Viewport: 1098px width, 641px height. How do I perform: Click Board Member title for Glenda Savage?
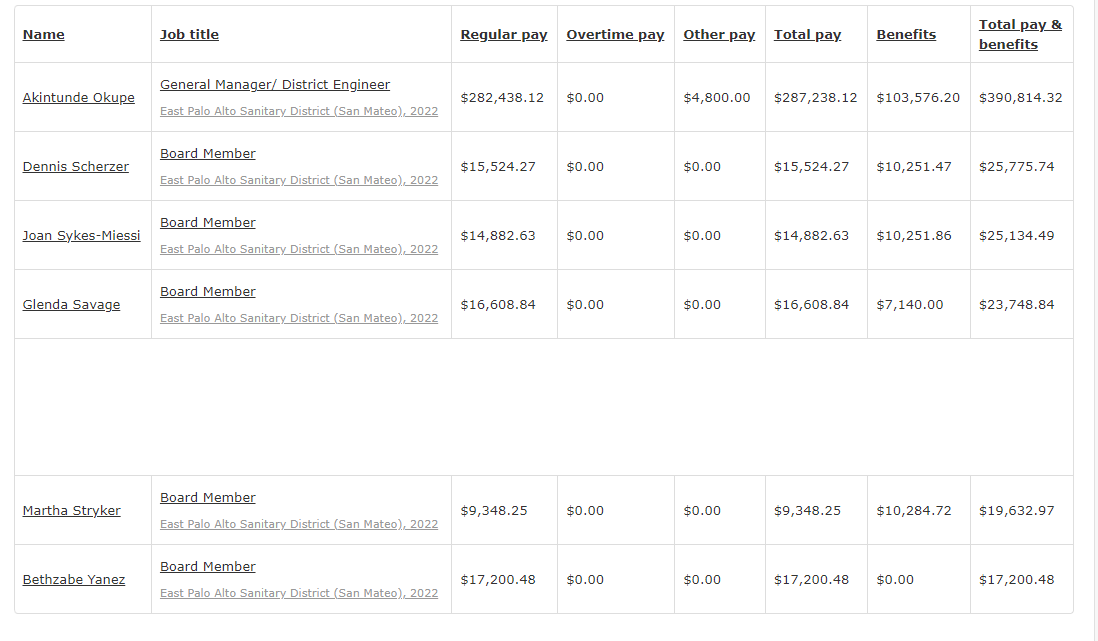(207, 291)
